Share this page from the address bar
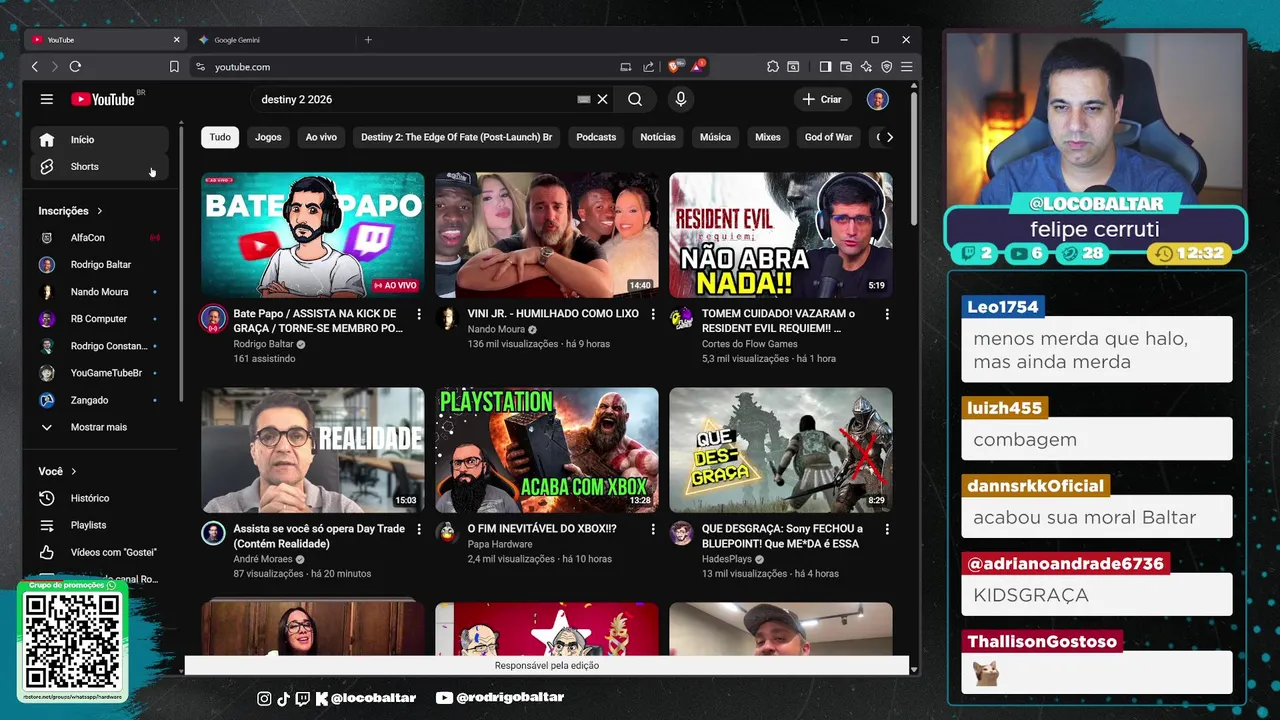 648,67
